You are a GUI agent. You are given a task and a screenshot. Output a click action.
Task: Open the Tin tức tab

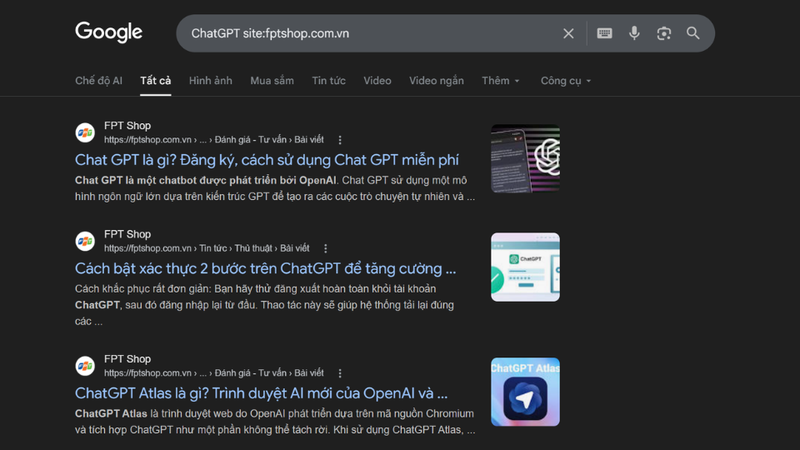click(x=329, y=81)
